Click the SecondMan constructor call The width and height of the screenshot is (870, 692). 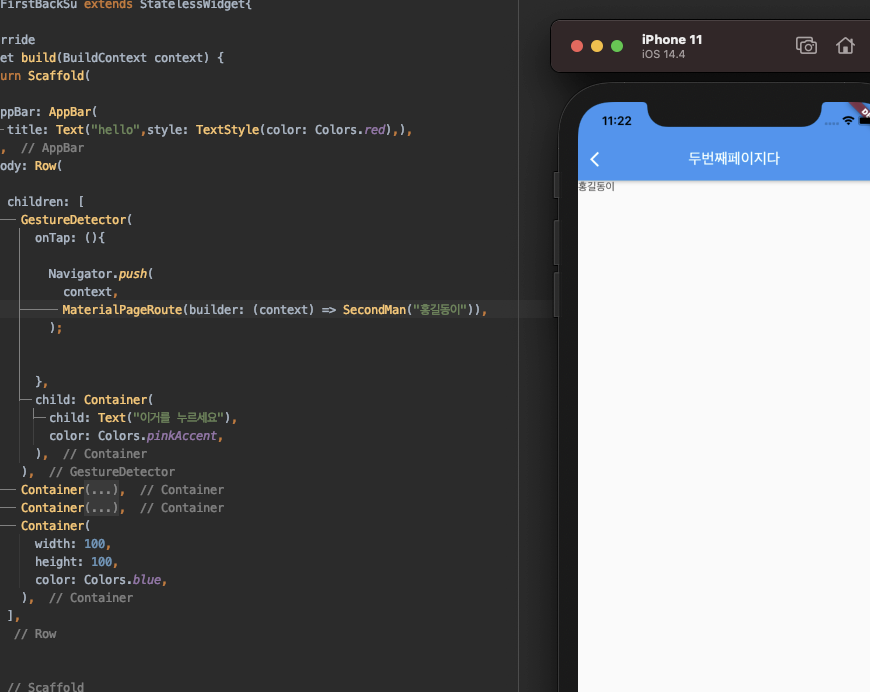pyautogui.click(x=374, y=310)
